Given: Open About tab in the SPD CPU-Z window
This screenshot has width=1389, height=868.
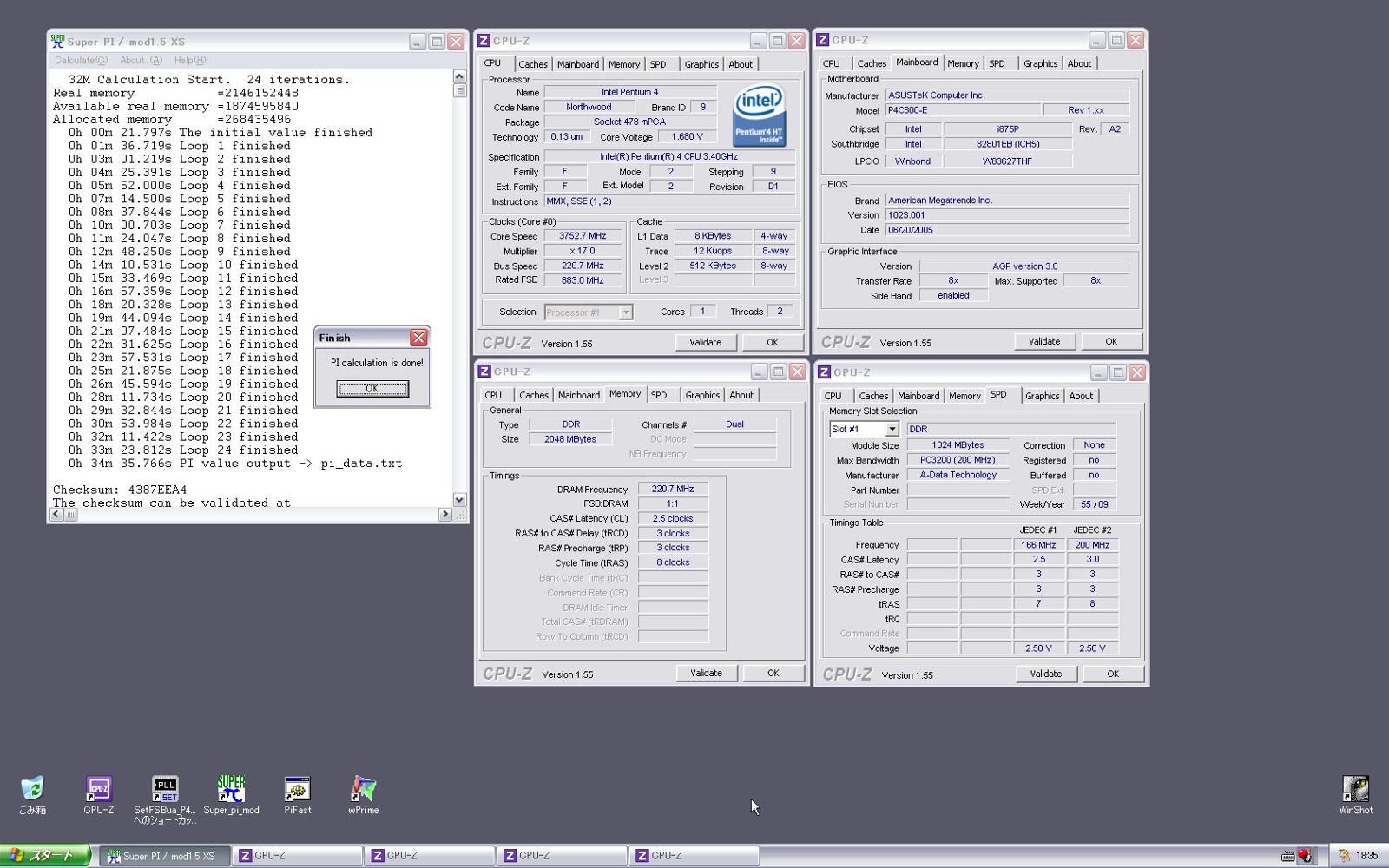Looking at the screenshot, I should click(1081, 396).
